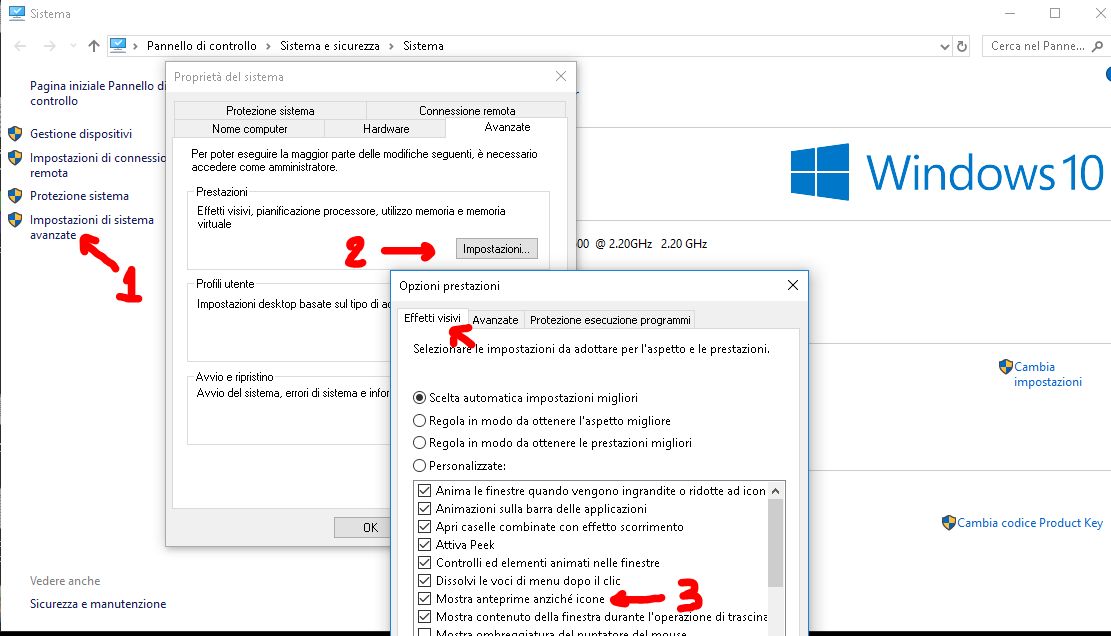
Task: Close the Opzioni prestazioni dialog
Action: coord(793,285)
